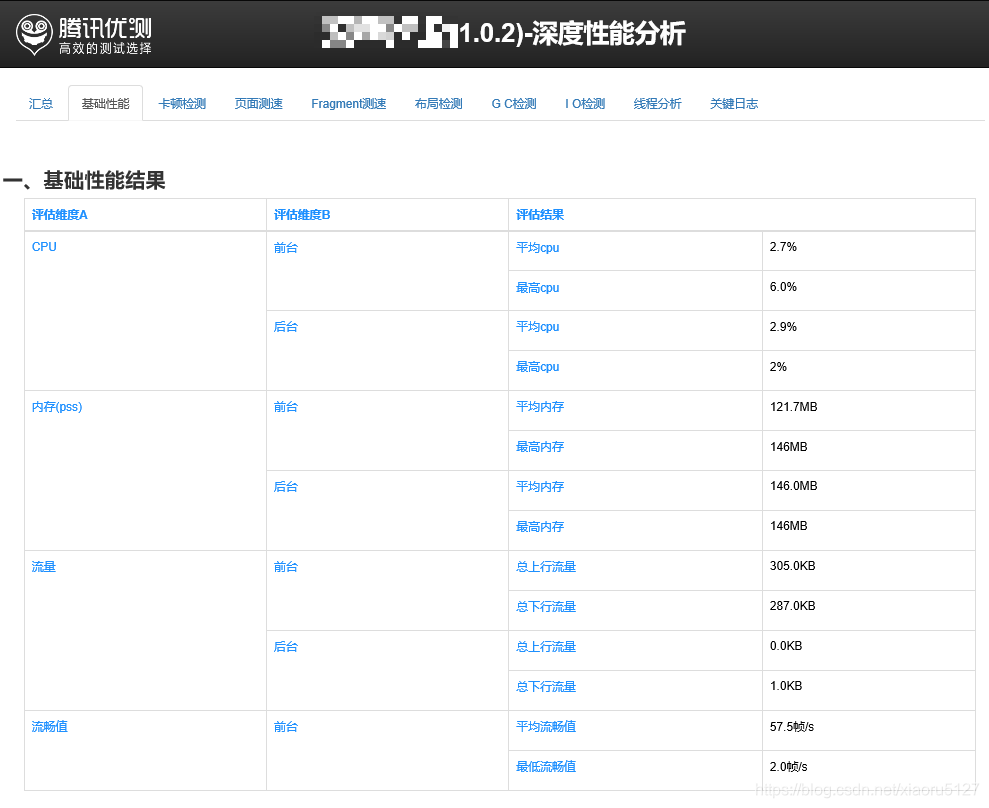Screen dimensions: 989x808
Task: Click 平均cpu label with value 2.9%
Action: [x=537, y=327]
